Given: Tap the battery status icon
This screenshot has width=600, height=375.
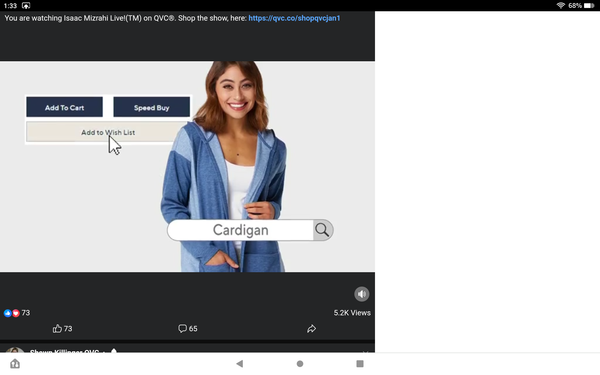Looking at the screenshot, I should tap(589, 5).
